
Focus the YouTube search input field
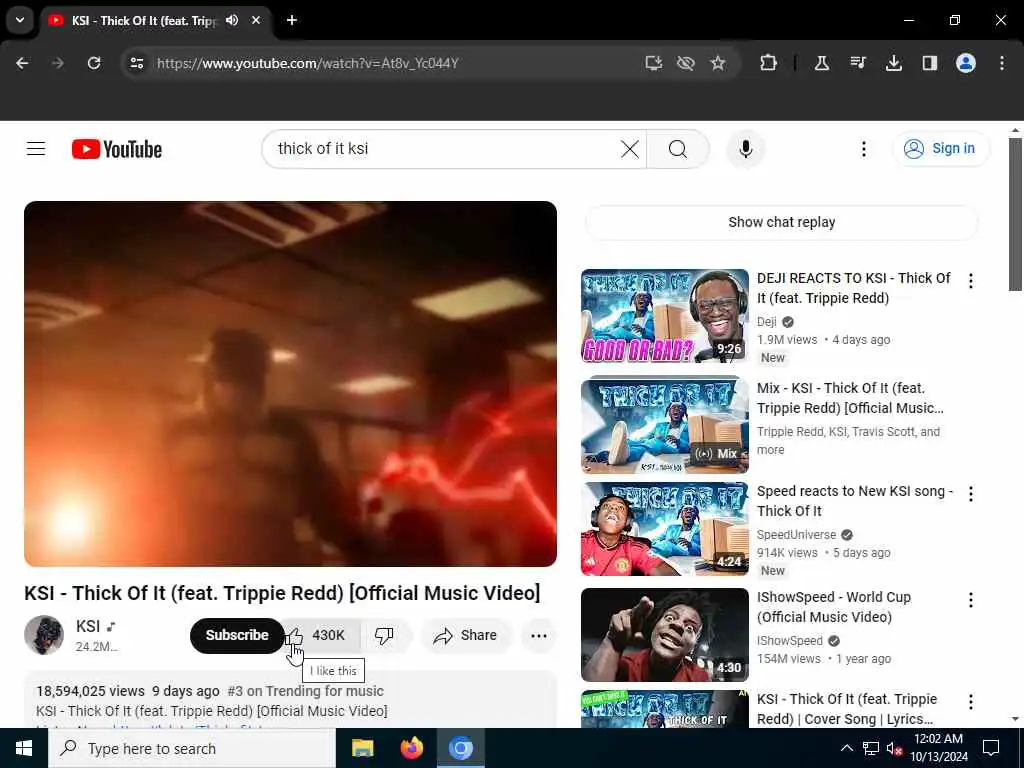[445, 149]
